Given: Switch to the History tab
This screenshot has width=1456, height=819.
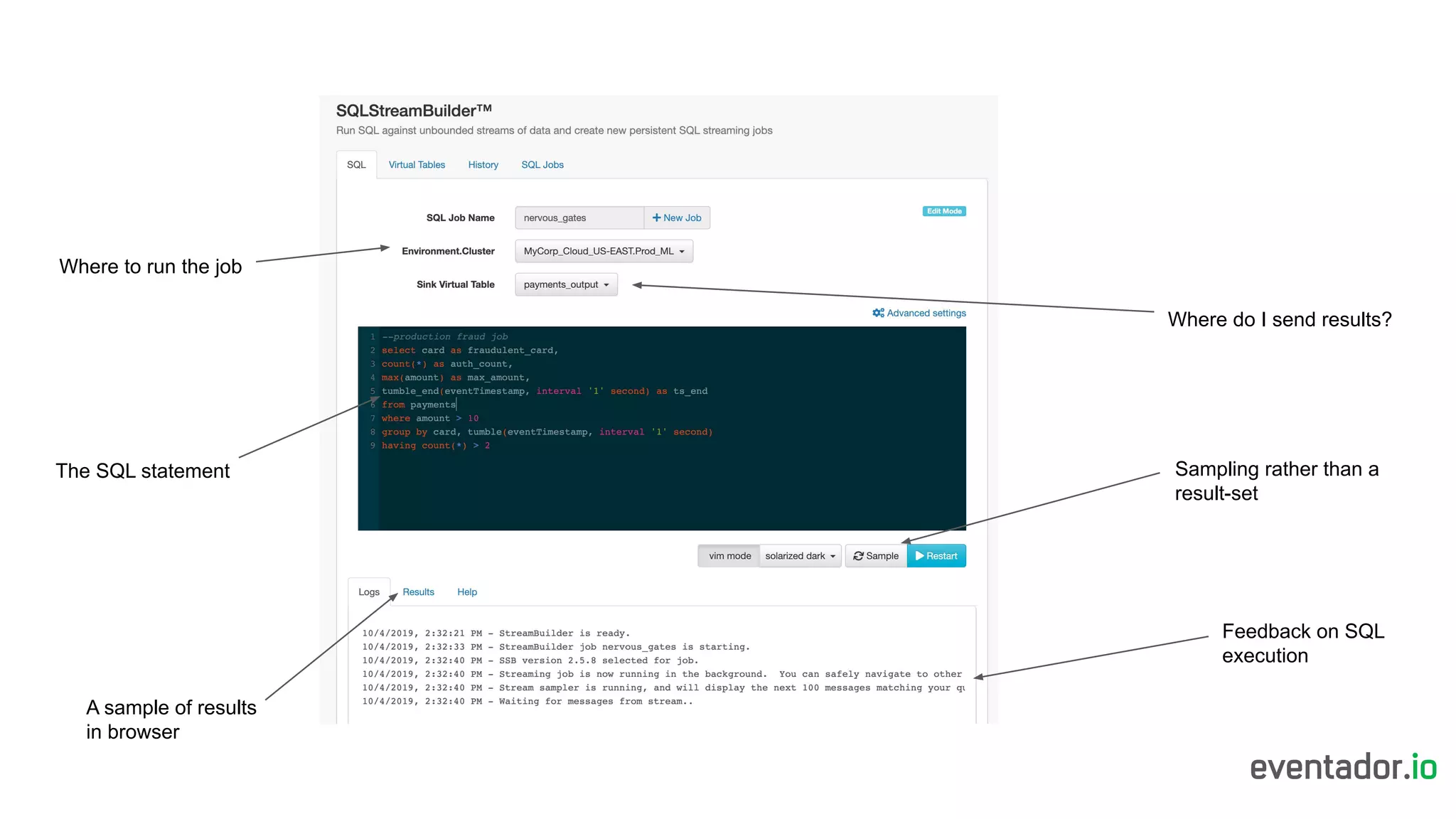Looking at the screenshot, I should [483, 165].
